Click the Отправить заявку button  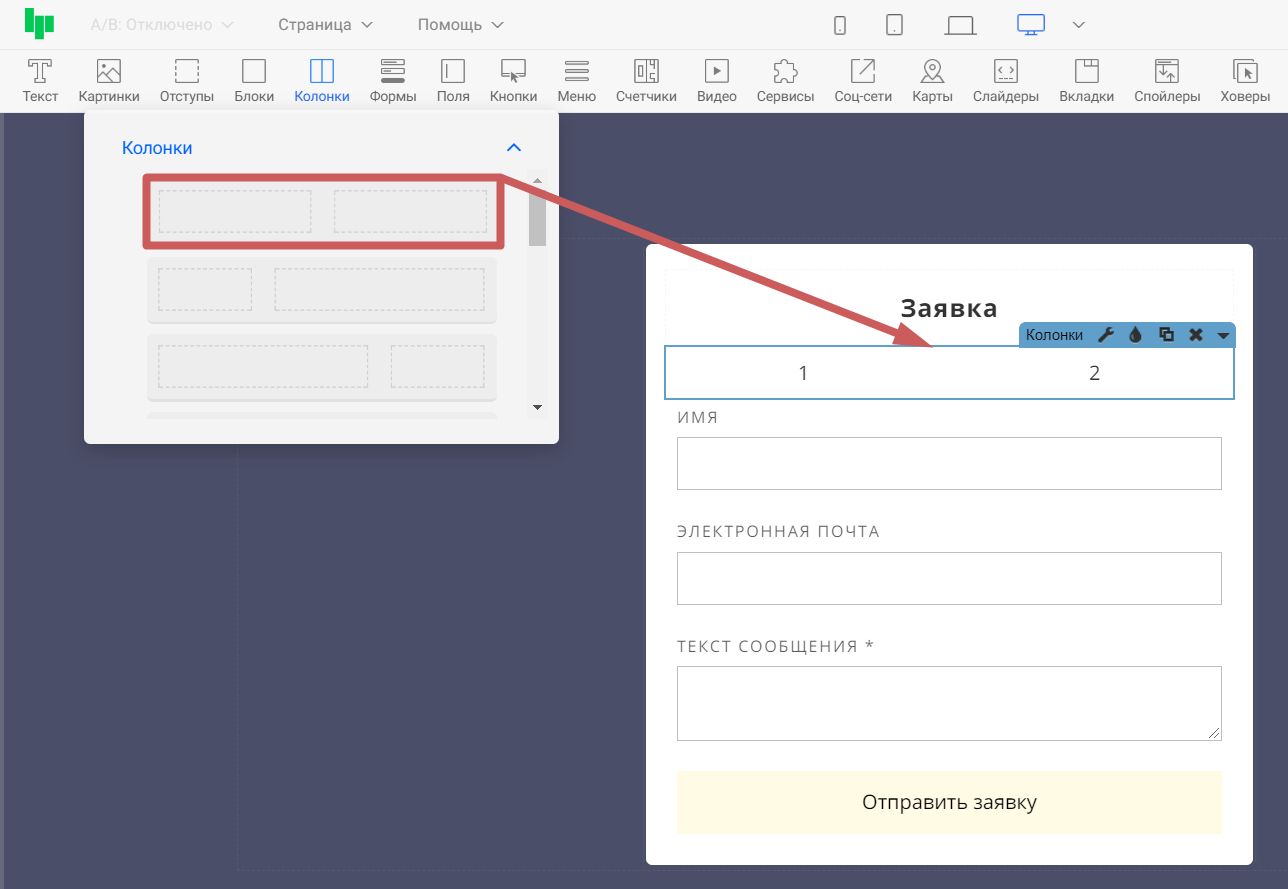pos(949,802)
